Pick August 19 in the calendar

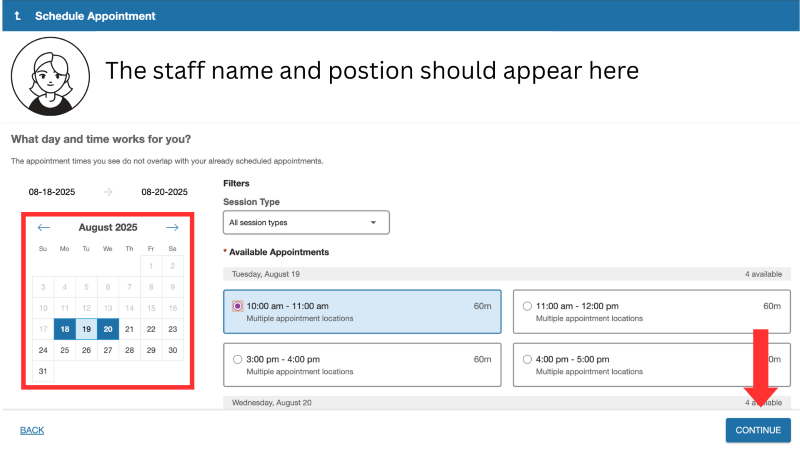tap(86, 328)
